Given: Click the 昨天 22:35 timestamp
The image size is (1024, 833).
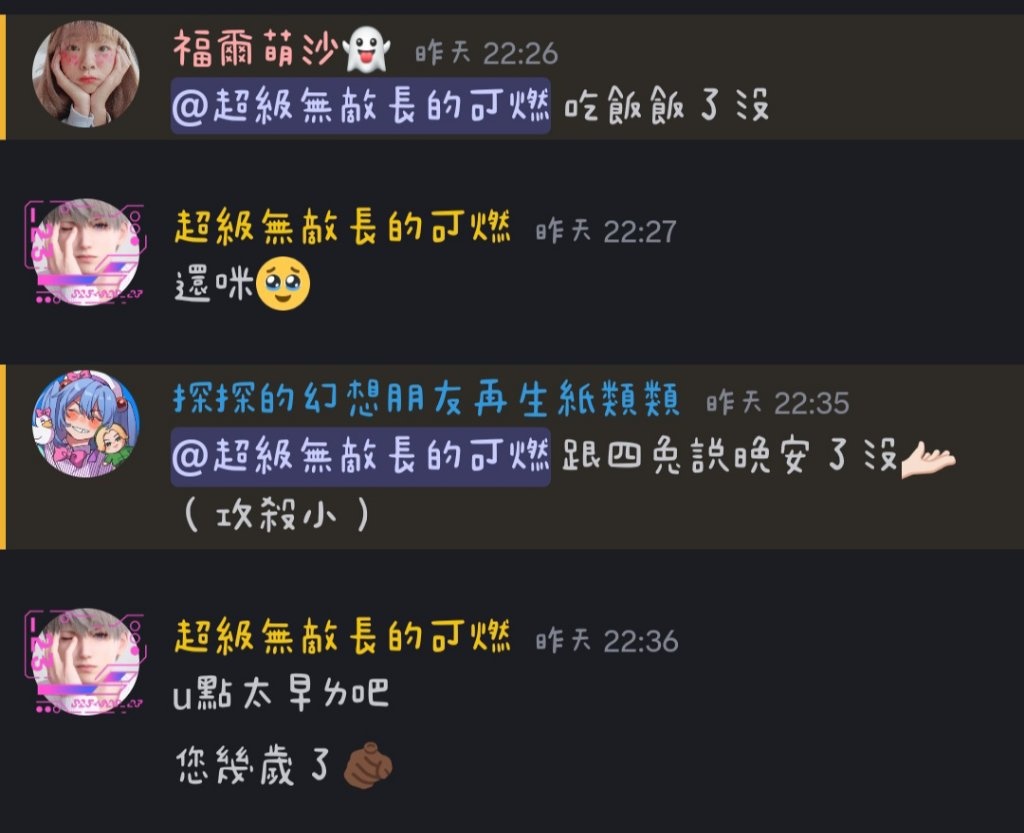Looking at the screenshot, I should (778, 403).
